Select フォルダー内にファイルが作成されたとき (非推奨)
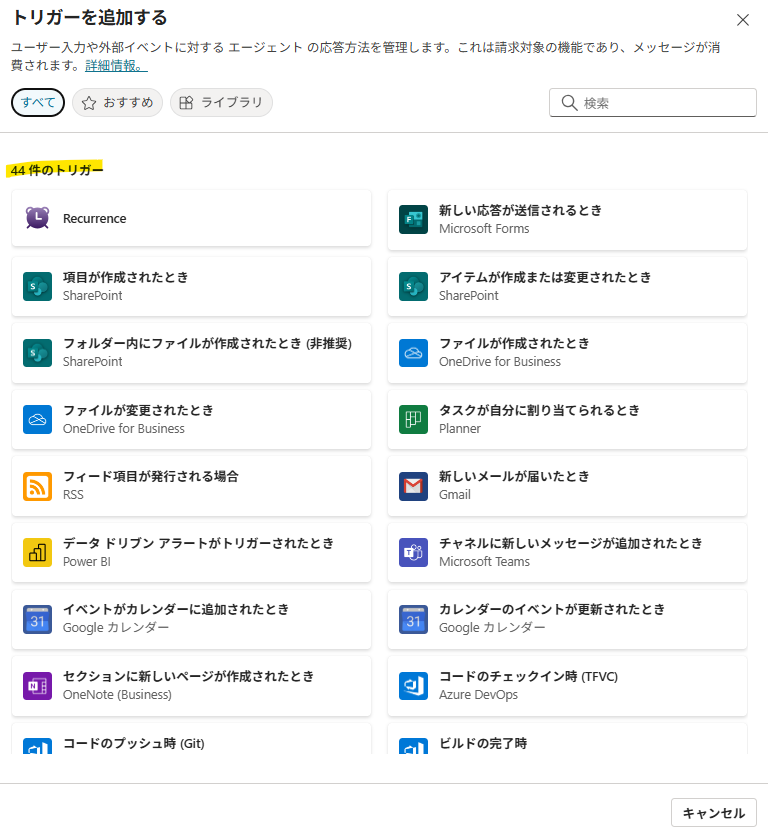Image resolution: width=768 pixels, height=832 pixels. point(191,352)
